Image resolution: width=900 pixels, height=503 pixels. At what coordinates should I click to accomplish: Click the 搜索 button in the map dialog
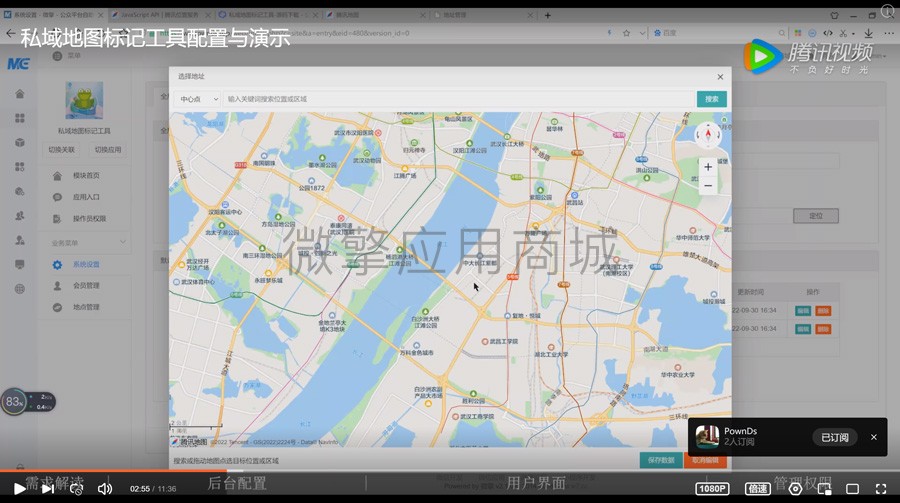pyautogui.click(x=712, y=99)
